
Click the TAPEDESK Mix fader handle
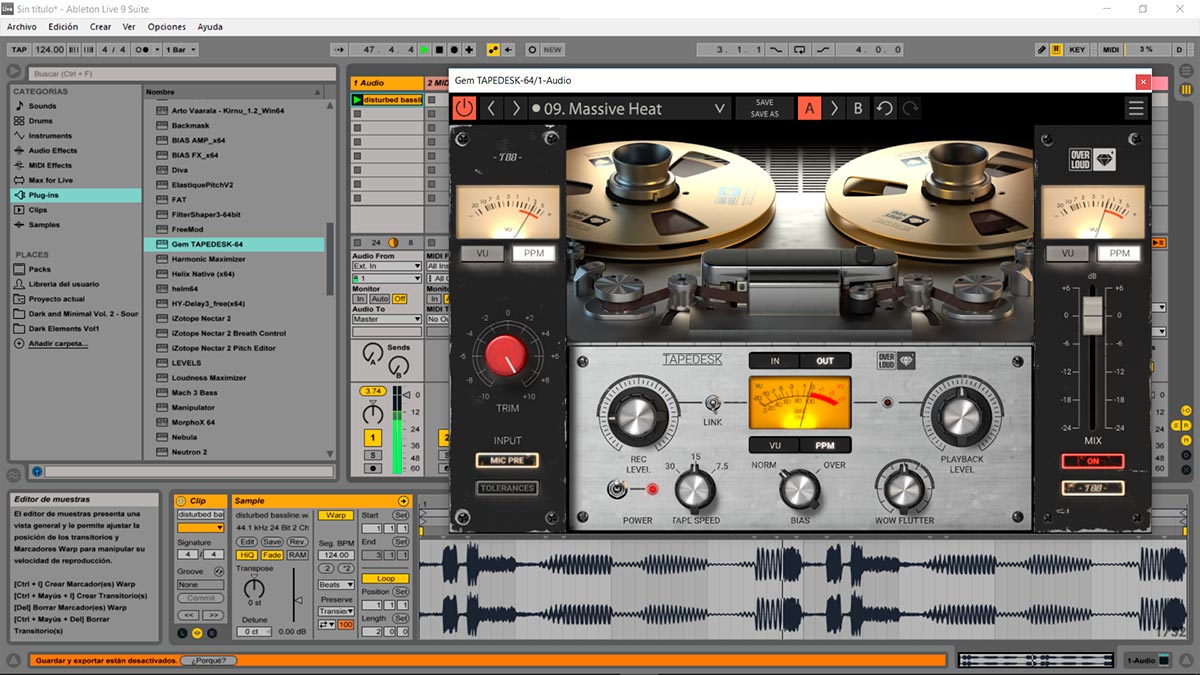[x=1092, y=315]
